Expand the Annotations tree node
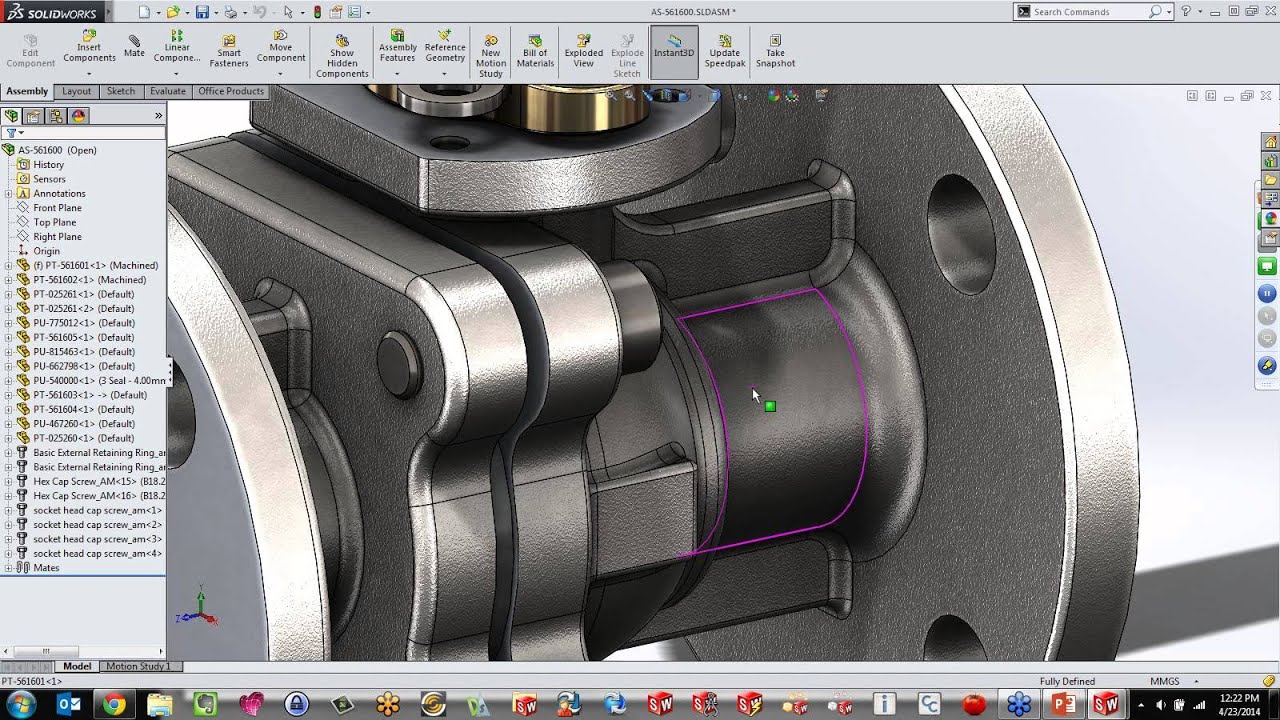Image resolution: width=1280 pixels, height=720 pixels. coord(8,194)
